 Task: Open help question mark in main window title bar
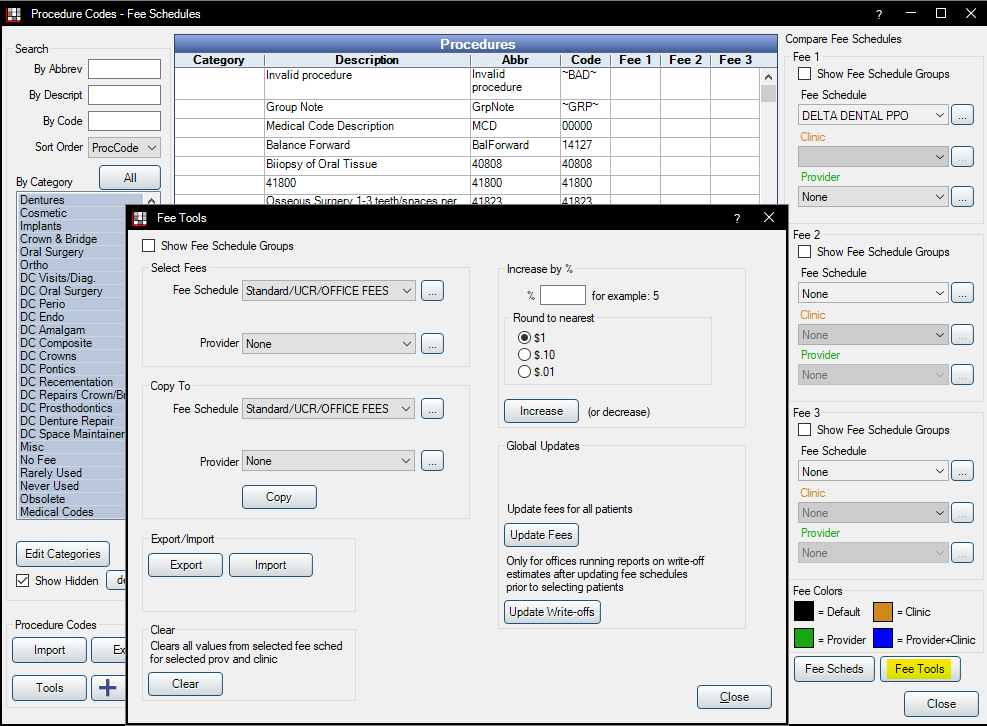point(879,14)
